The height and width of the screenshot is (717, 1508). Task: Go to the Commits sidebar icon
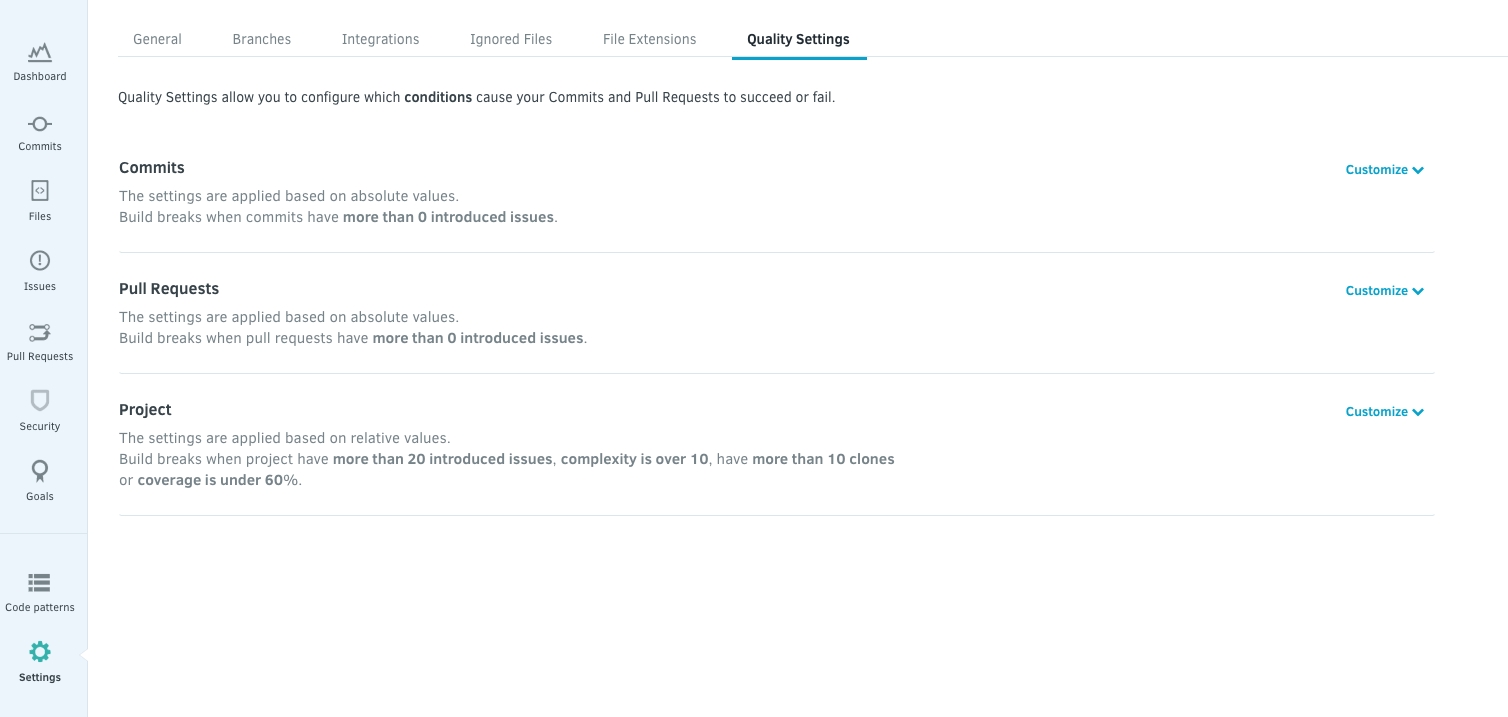coord(40,124)
